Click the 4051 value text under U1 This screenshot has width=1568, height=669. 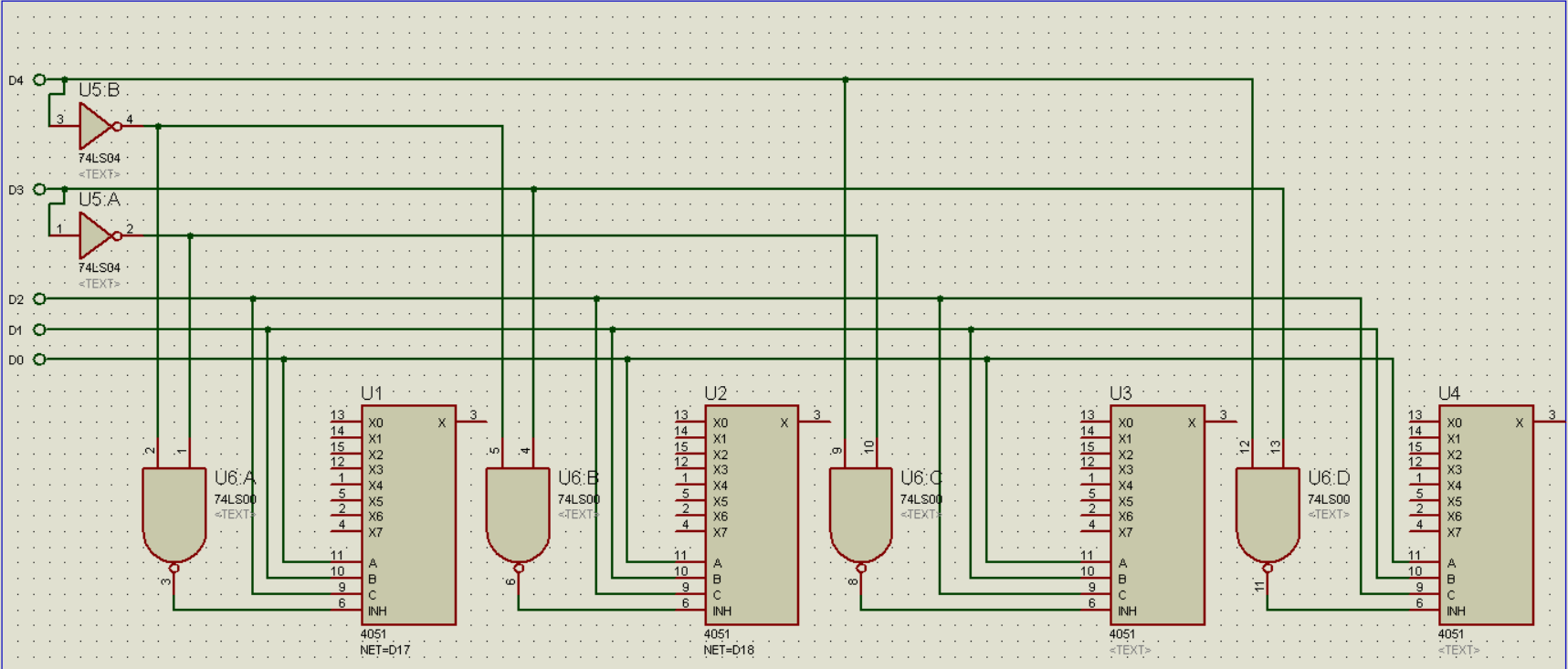point(373,634)
